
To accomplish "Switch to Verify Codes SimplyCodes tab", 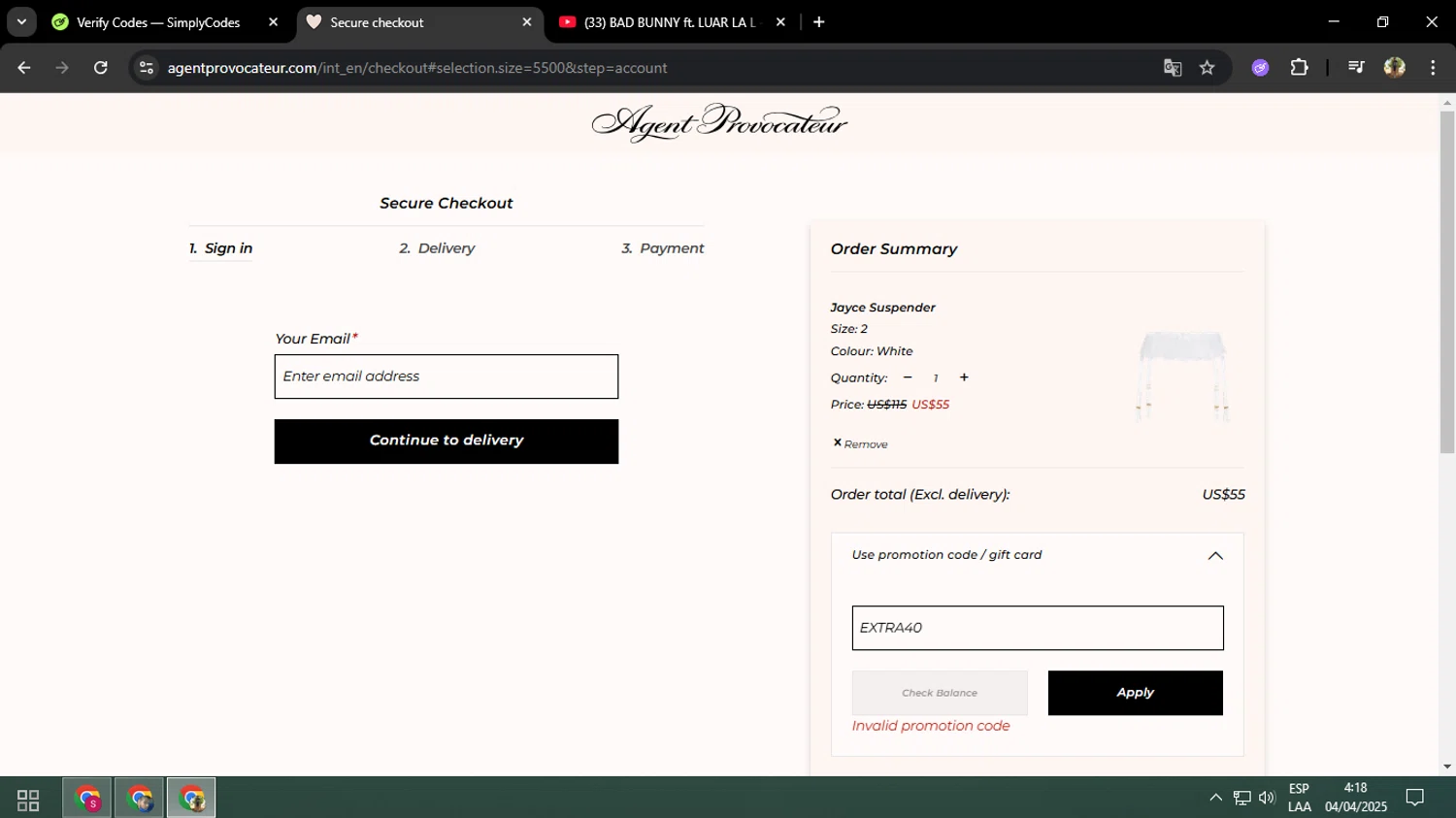I will click(x=157, y=22).
